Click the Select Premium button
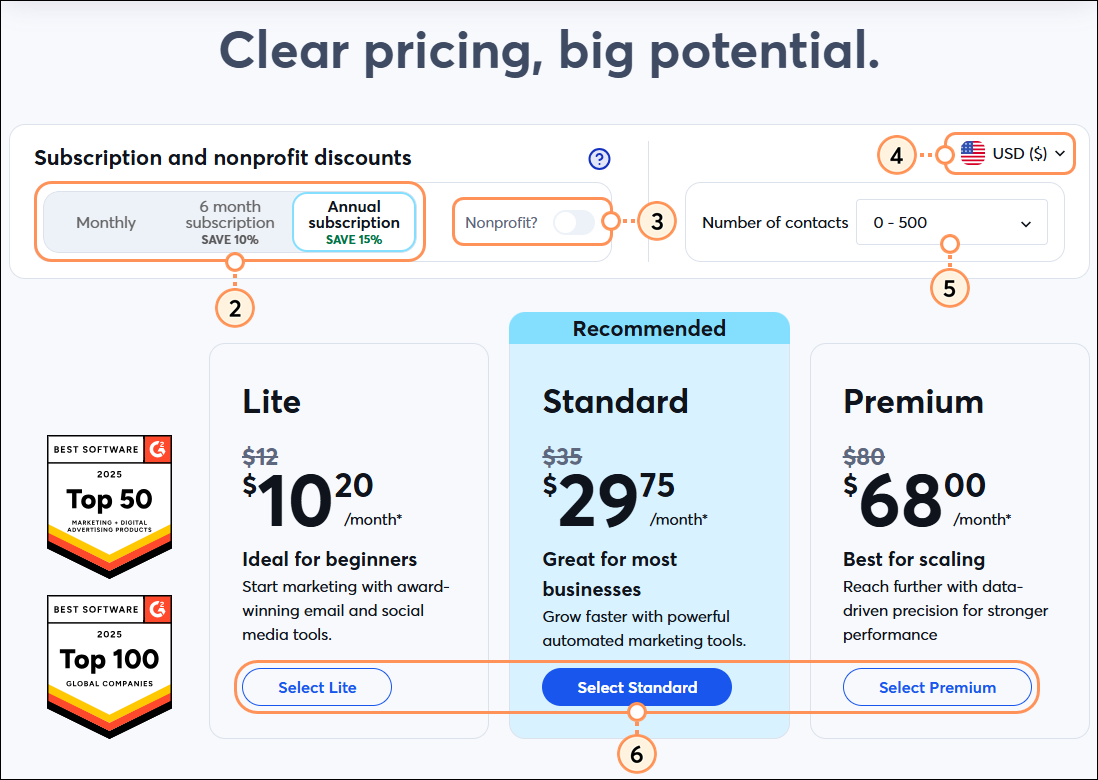Viewport: 1098px width, 780px height. click(x=938, y=687)
